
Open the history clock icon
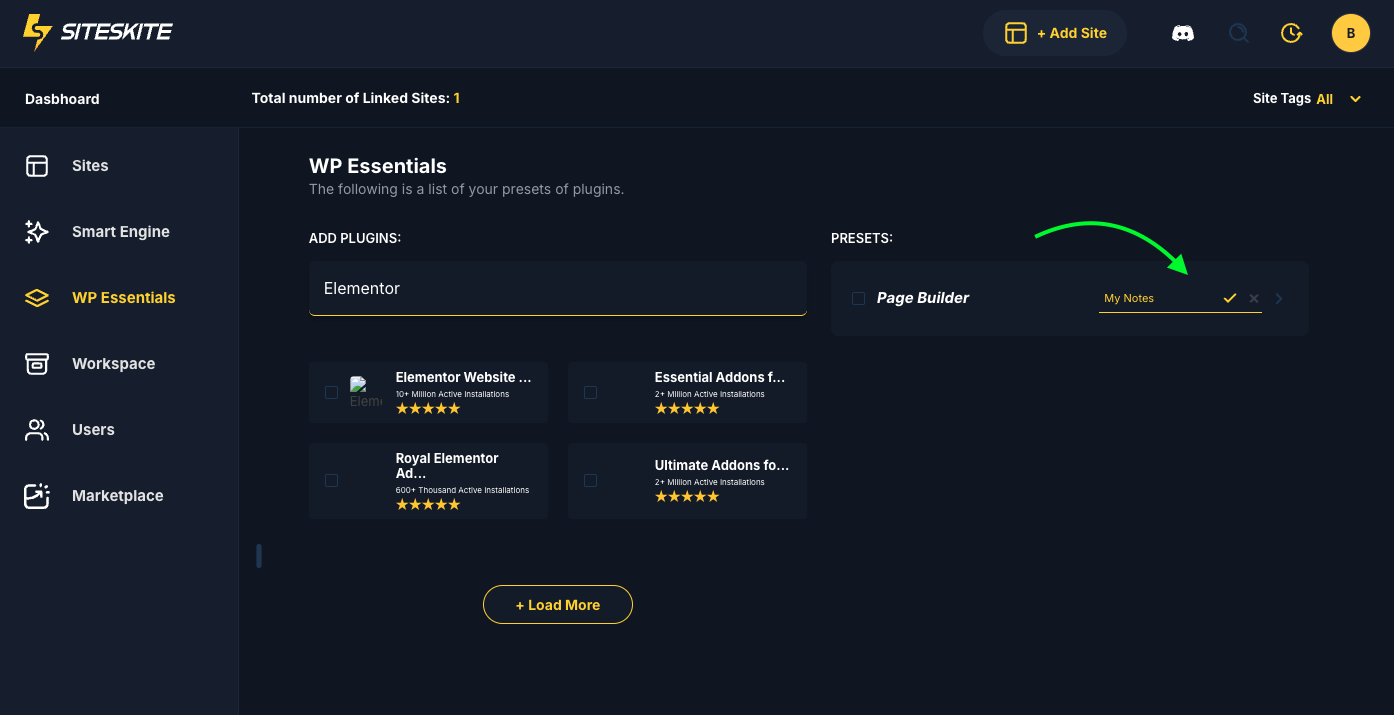pyautogui.click(x=1291, y=33)
